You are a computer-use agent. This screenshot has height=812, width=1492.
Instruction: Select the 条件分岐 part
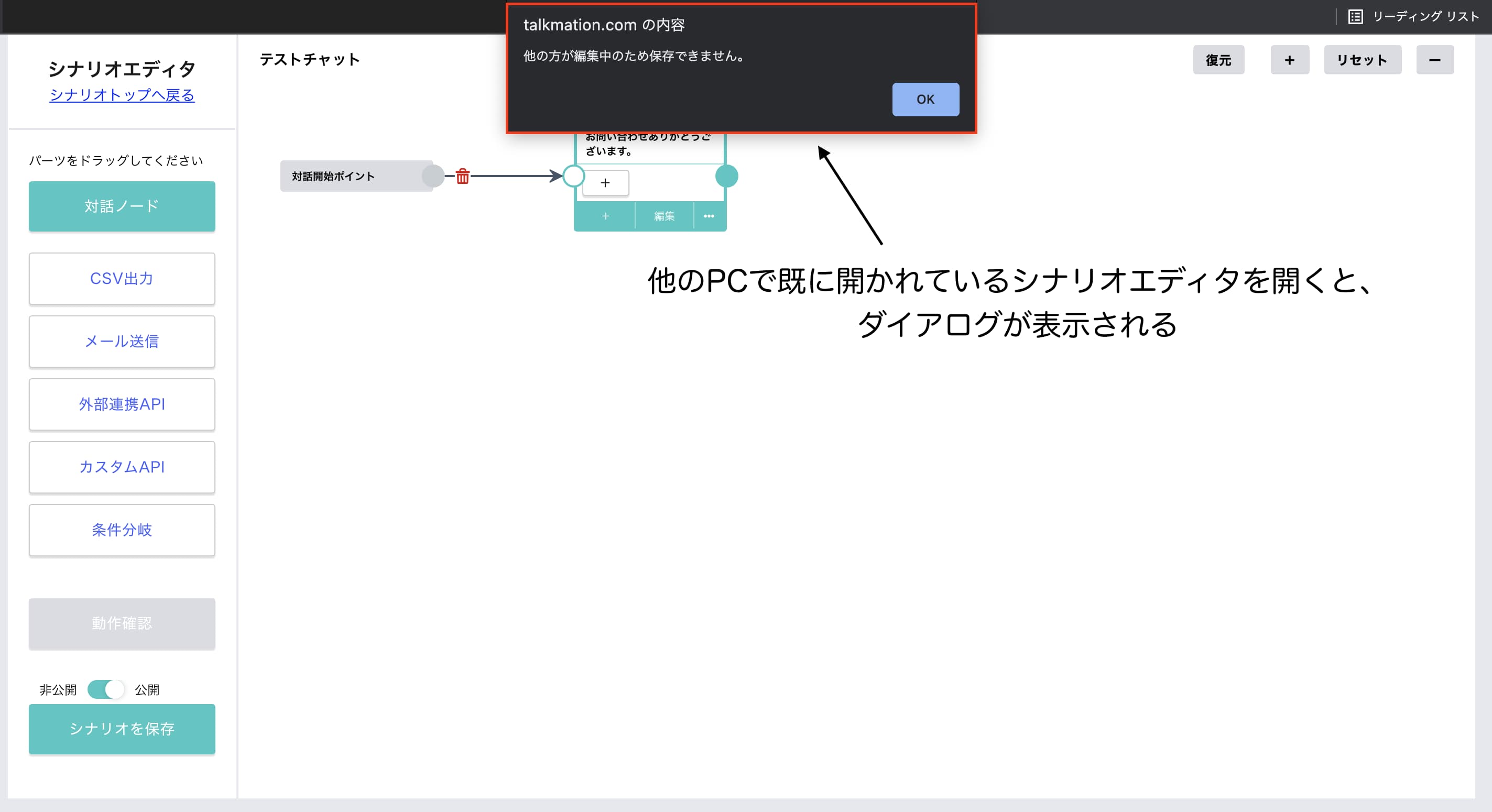[122, 530]
